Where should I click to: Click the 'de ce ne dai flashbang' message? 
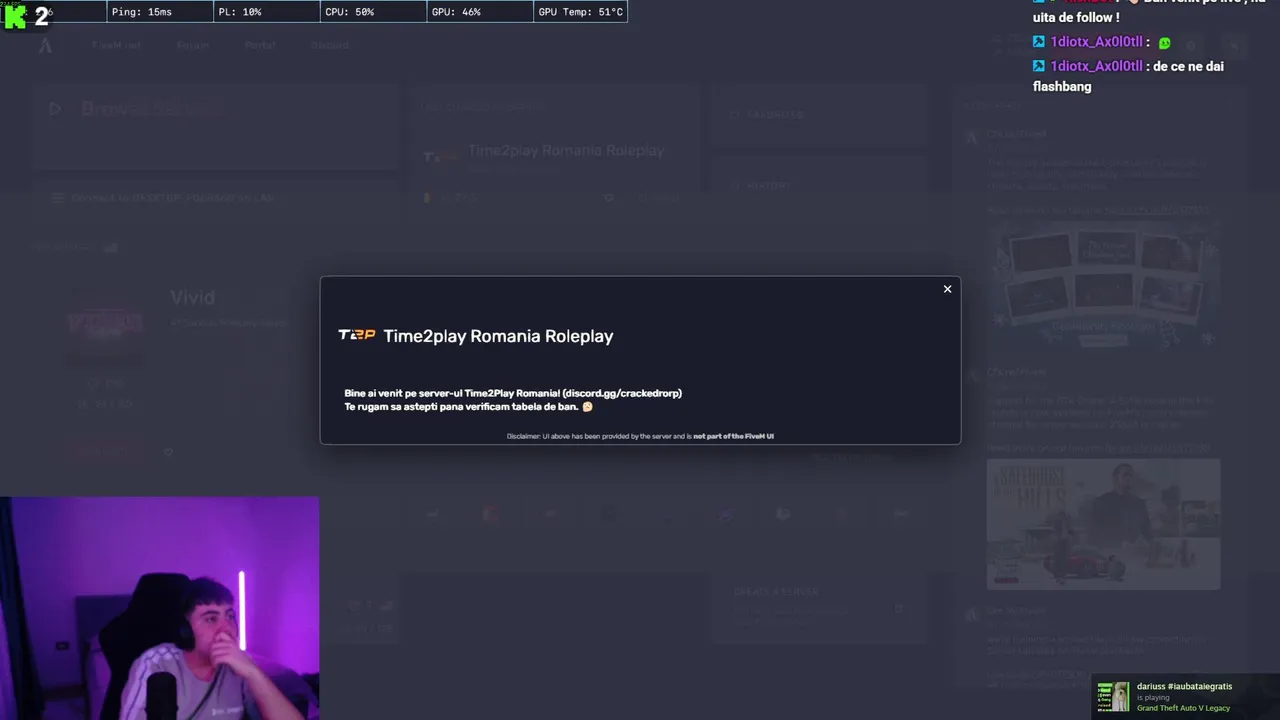1128,76
